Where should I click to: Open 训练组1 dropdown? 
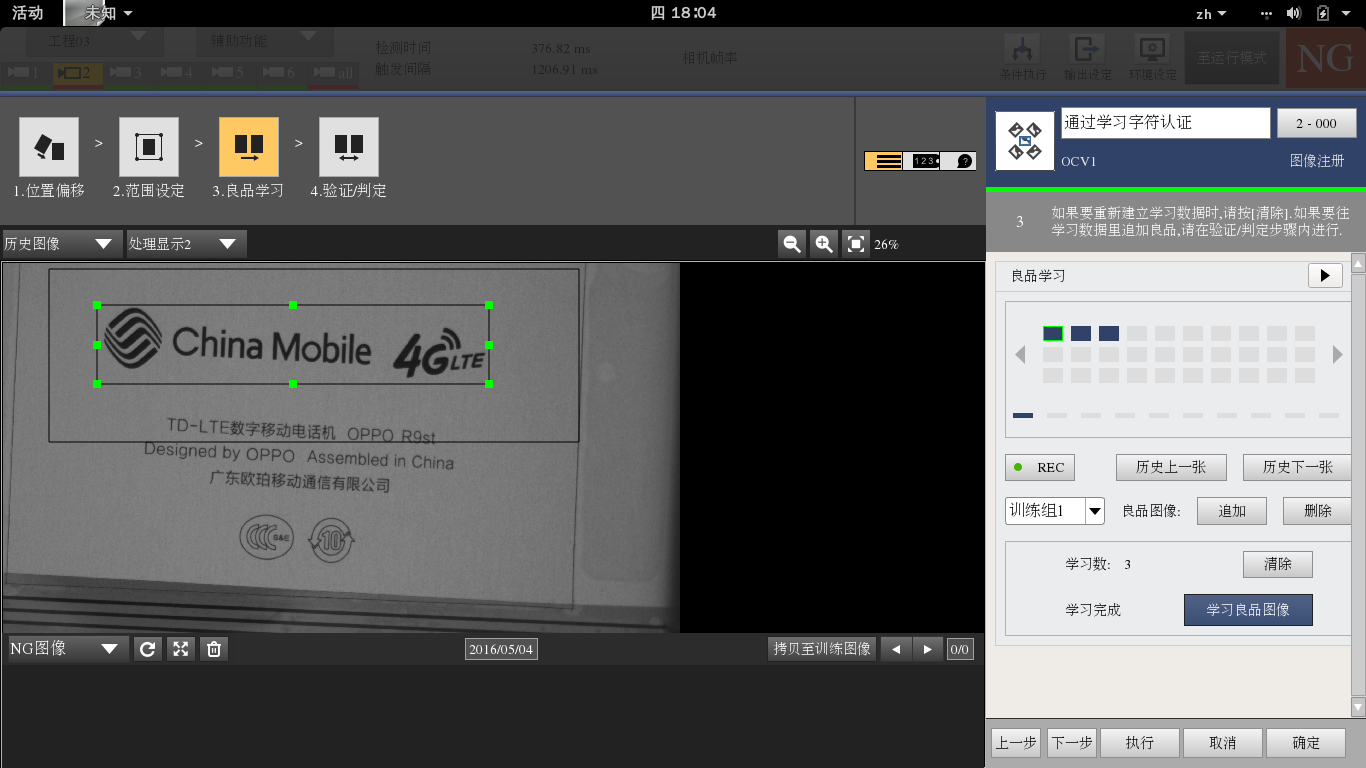tap(1055, 511)
